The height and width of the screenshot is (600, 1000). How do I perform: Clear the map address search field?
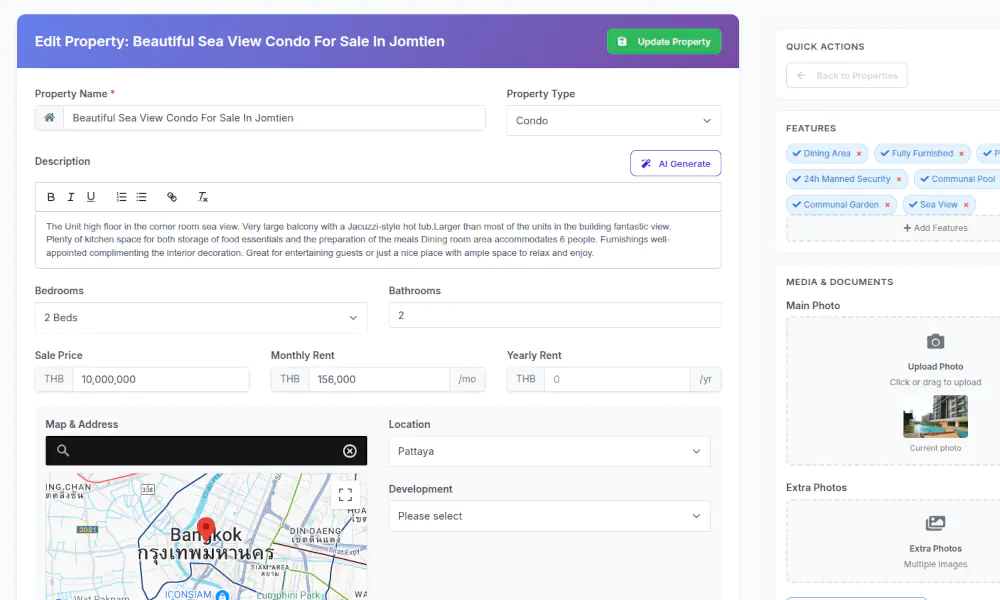coord(350,451)
